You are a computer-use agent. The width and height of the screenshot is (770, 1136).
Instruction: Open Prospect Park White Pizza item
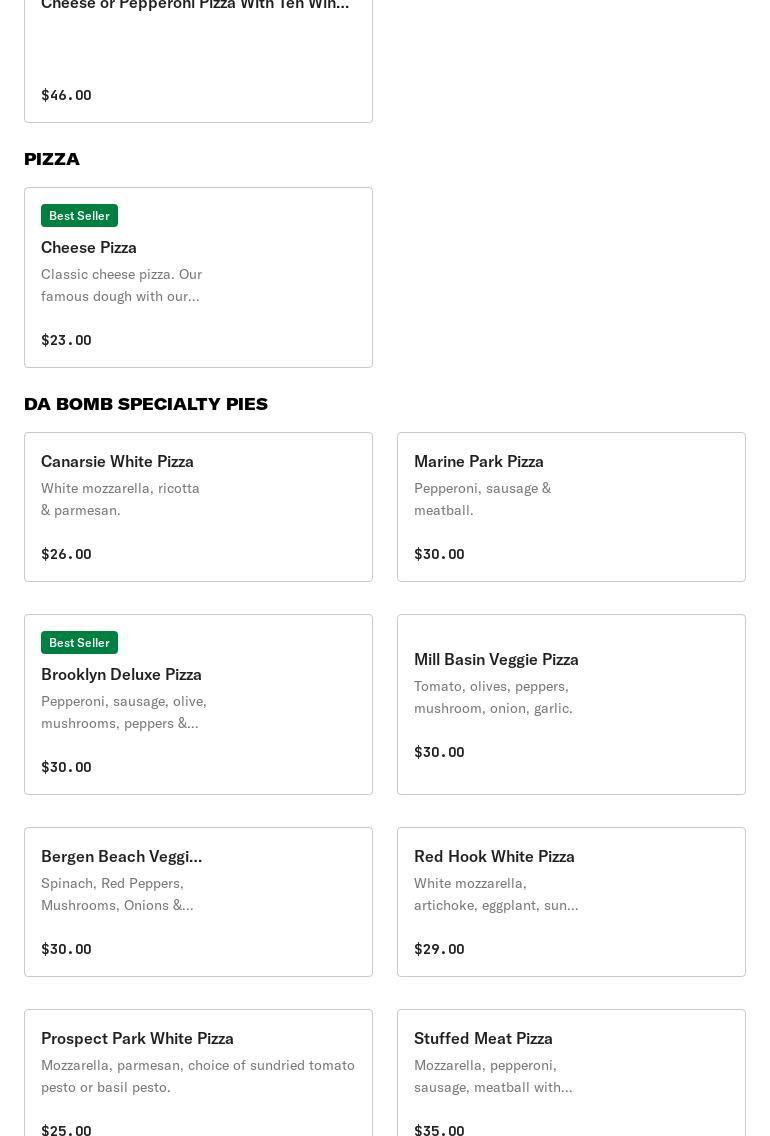[x=198, y=1073]
